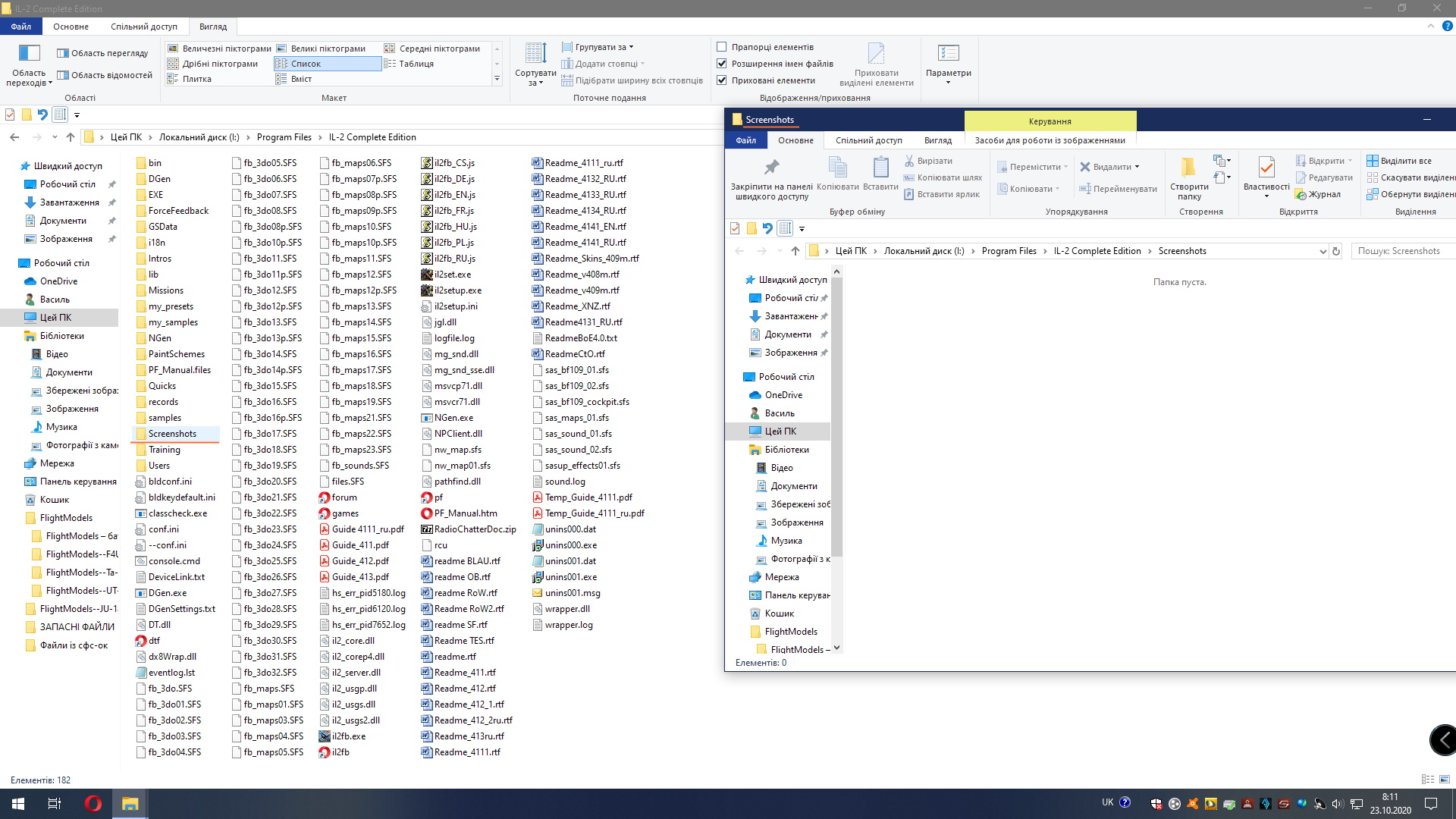Click the Create new folder icon
Screen dimensions: 1456x819
[x=1188, y=168]
